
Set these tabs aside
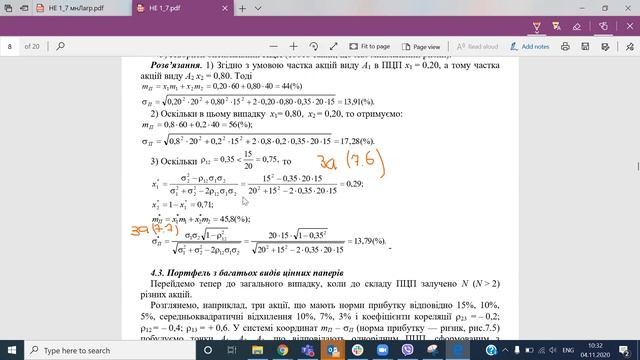[x=24, y=8]
